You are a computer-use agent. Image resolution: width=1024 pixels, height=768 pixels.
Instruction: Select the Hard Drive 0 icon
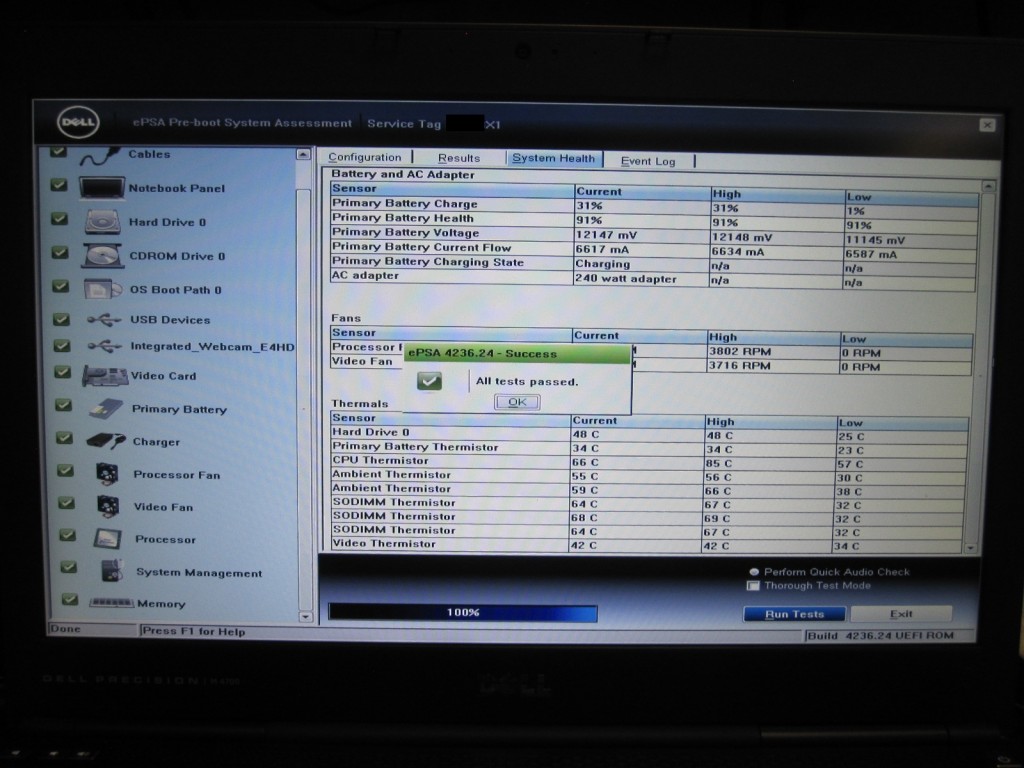(103, 222)
